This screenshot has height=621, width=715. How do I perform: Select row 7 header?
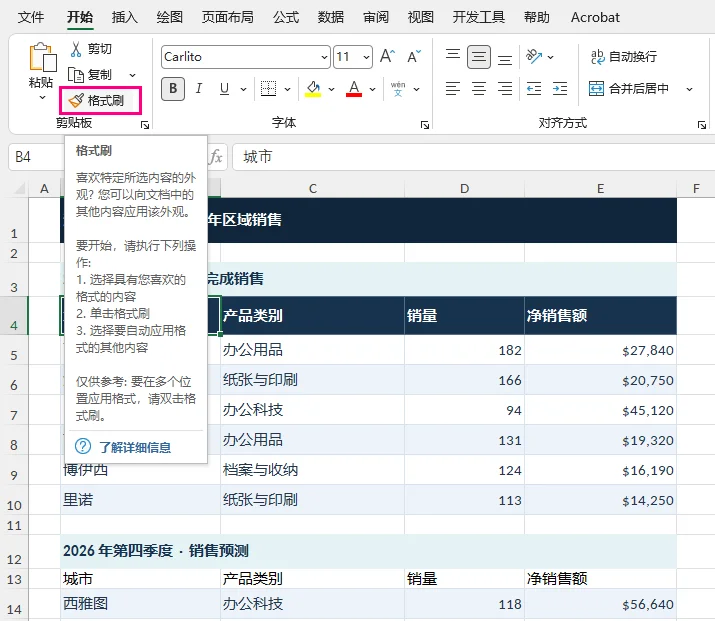point(14,410)
